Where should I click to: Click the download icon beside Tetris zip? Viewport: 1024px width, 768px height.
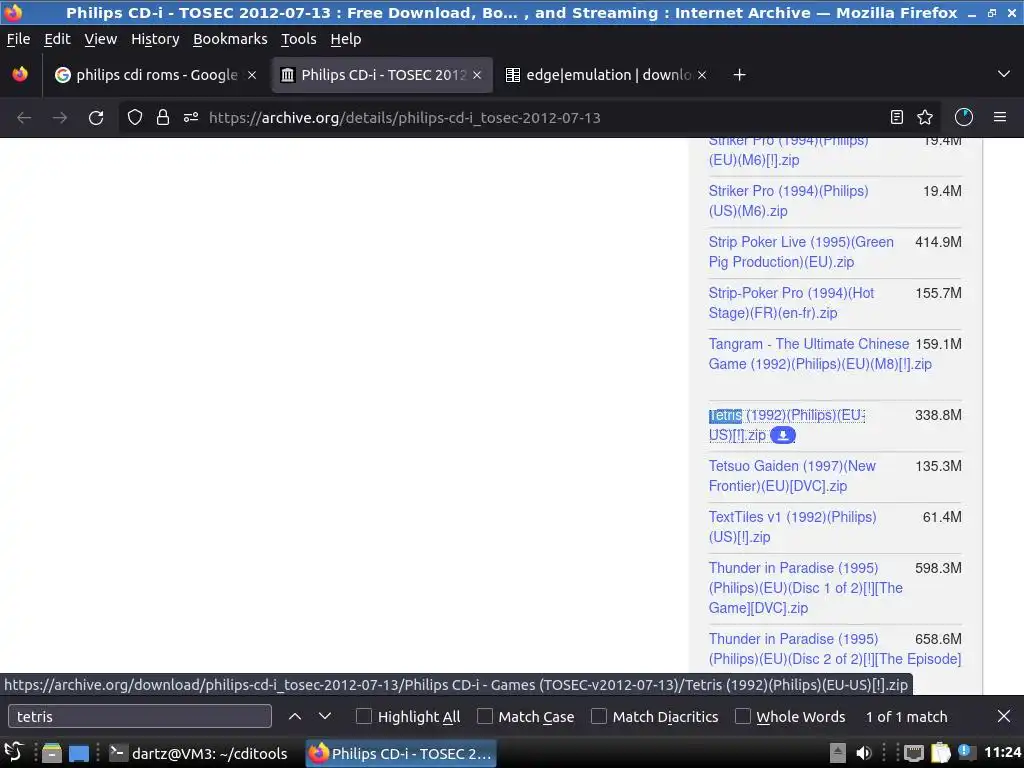coord(782,435)
